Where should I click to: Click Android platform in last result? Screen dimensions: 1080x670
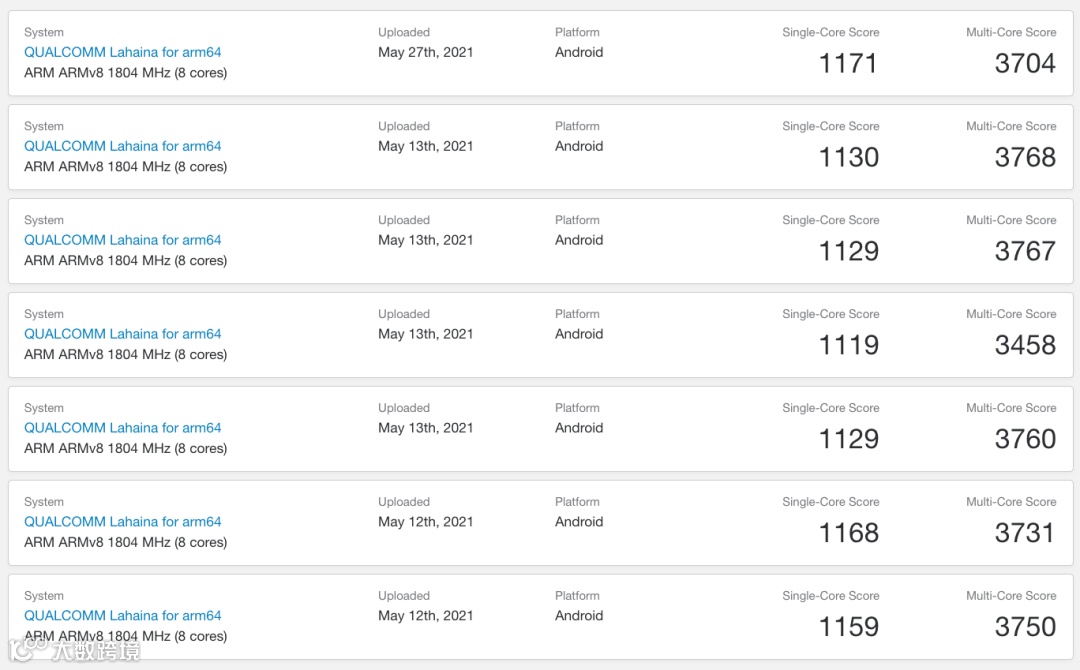point(579,616)
